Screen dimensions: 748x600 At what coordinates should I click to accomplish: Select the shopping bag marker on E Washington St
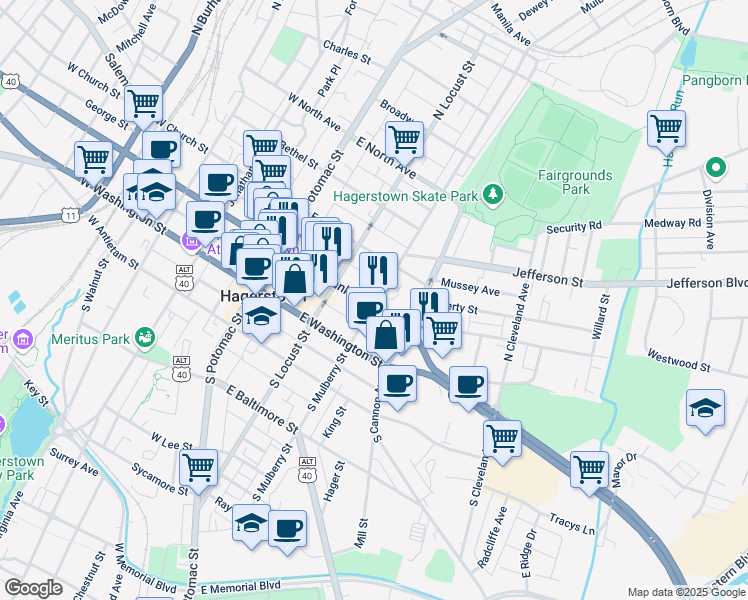(x=385, y=336)
